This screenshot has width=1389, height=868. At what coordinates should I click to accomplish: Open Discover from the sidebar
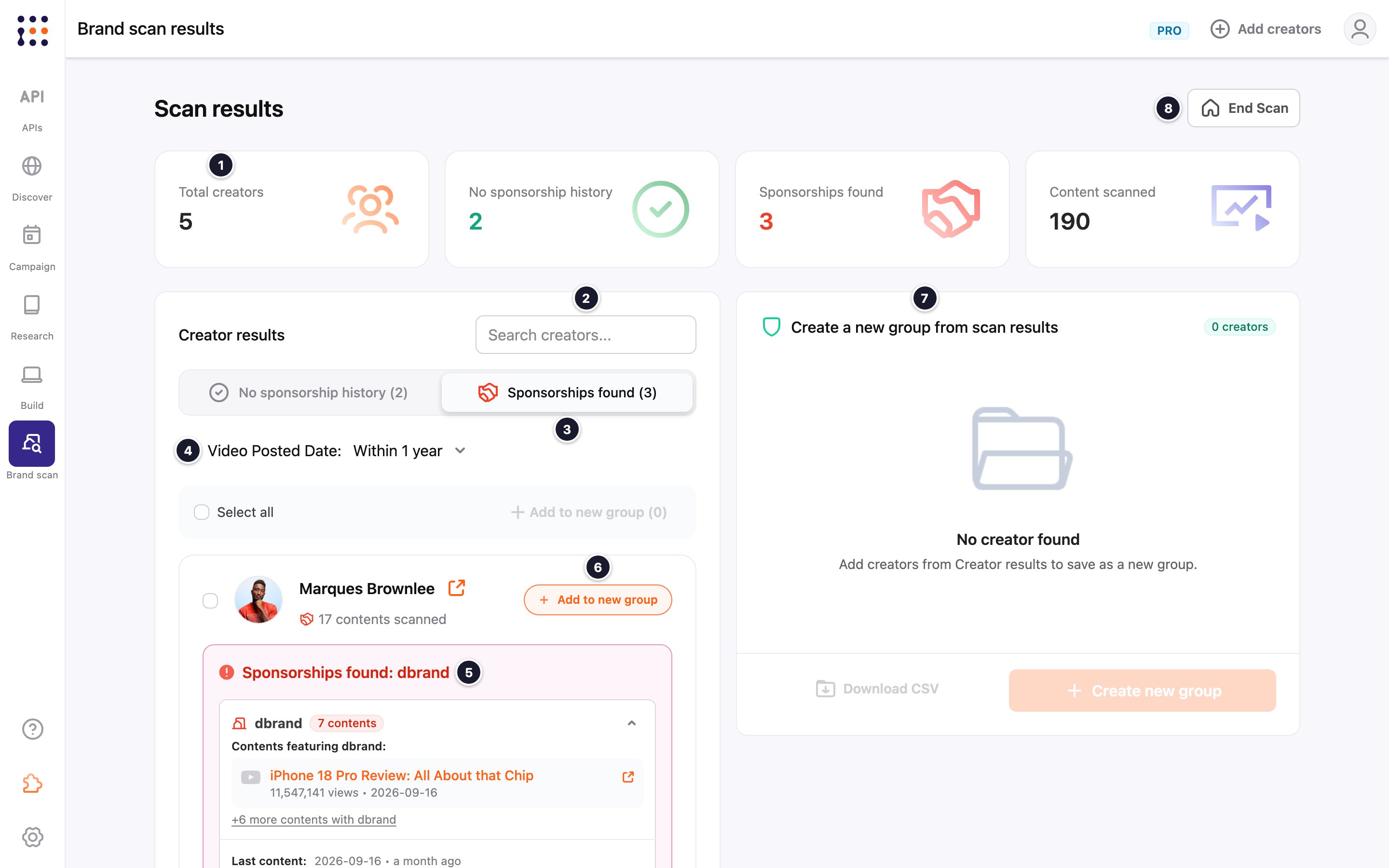click(x=32, y=178)
